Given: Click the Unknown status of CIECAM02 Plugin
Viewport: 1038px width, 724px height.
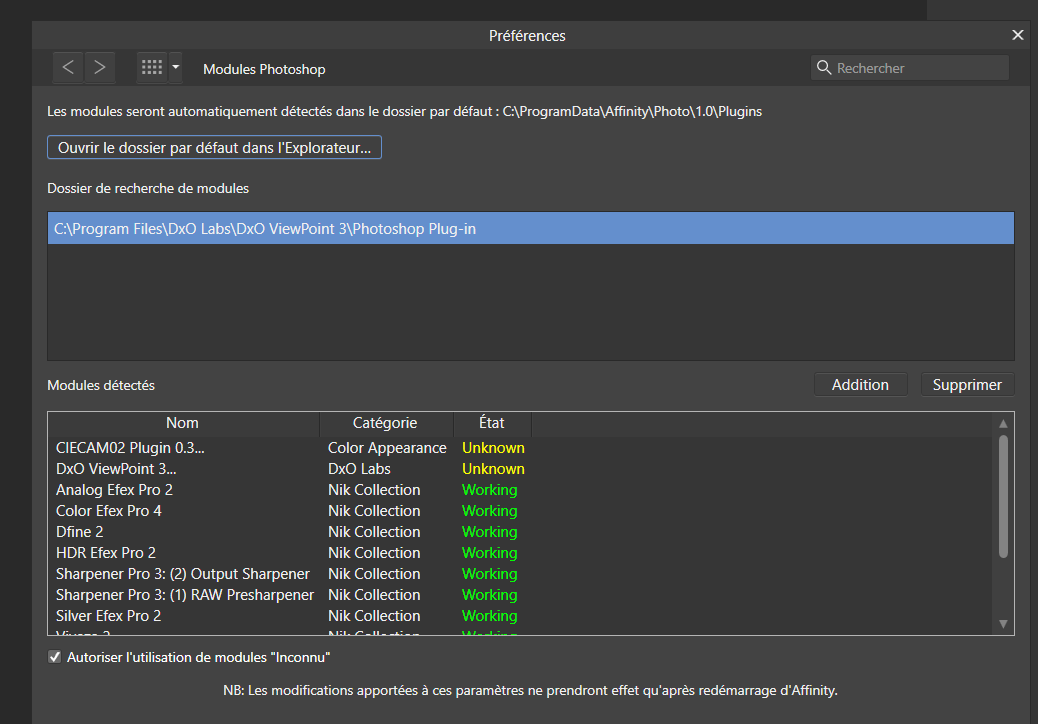Looking at the screenshot, I should [x=493, y=448].
